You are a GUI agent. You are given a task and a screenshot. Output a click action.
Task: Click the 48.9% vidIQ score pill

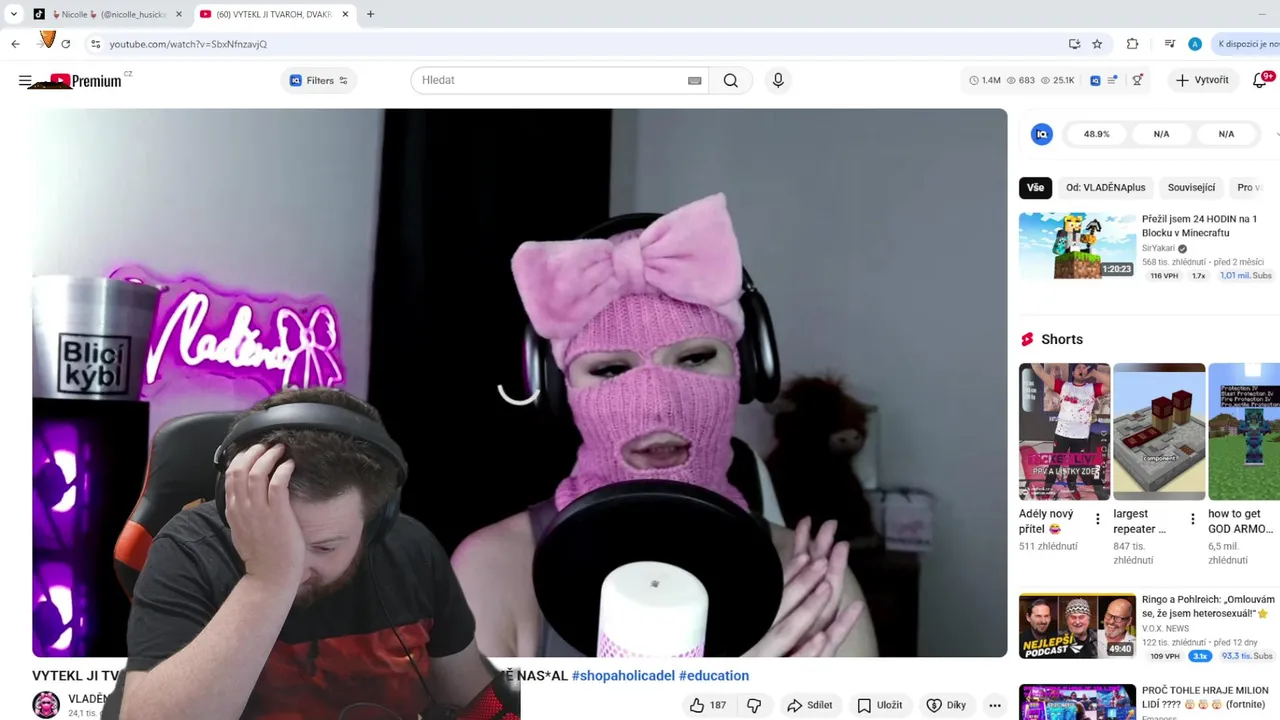point(1096,134)
